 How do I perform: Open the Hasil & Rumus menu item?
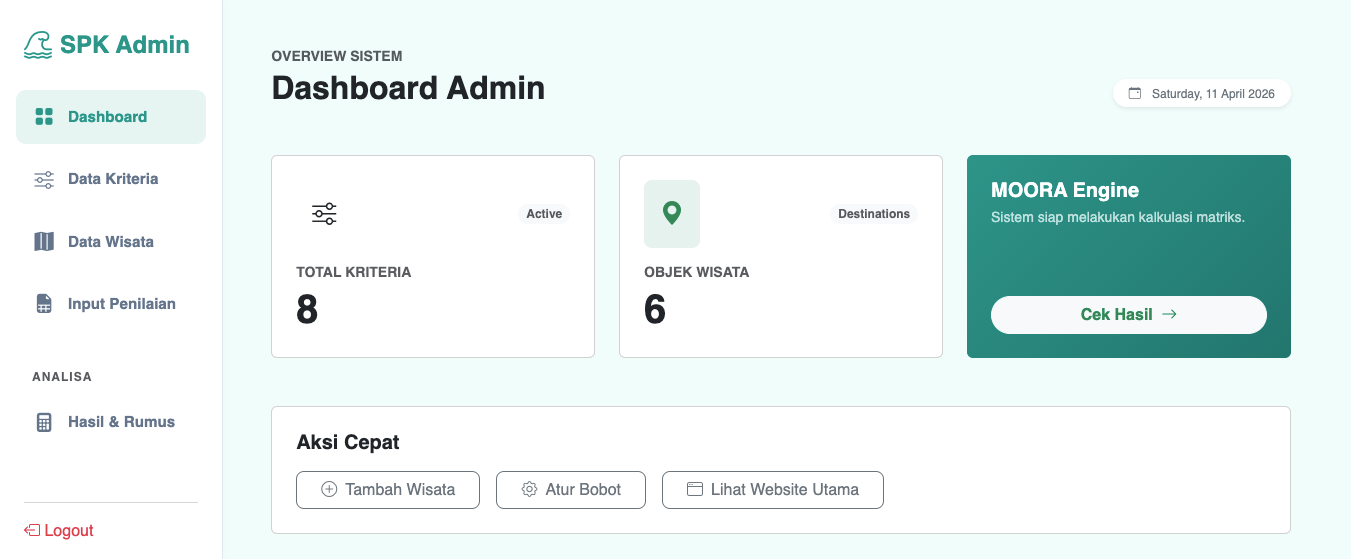111,422
